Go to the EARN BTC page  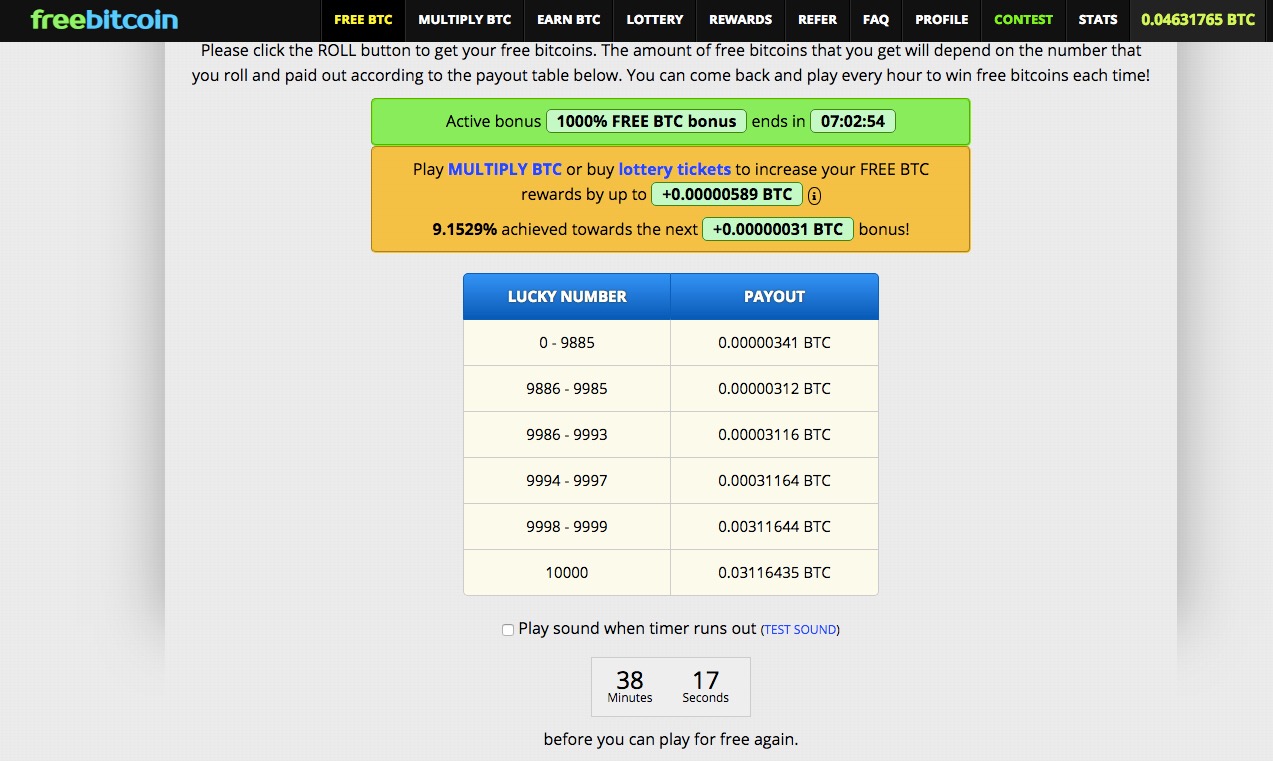tap(569, 20)
